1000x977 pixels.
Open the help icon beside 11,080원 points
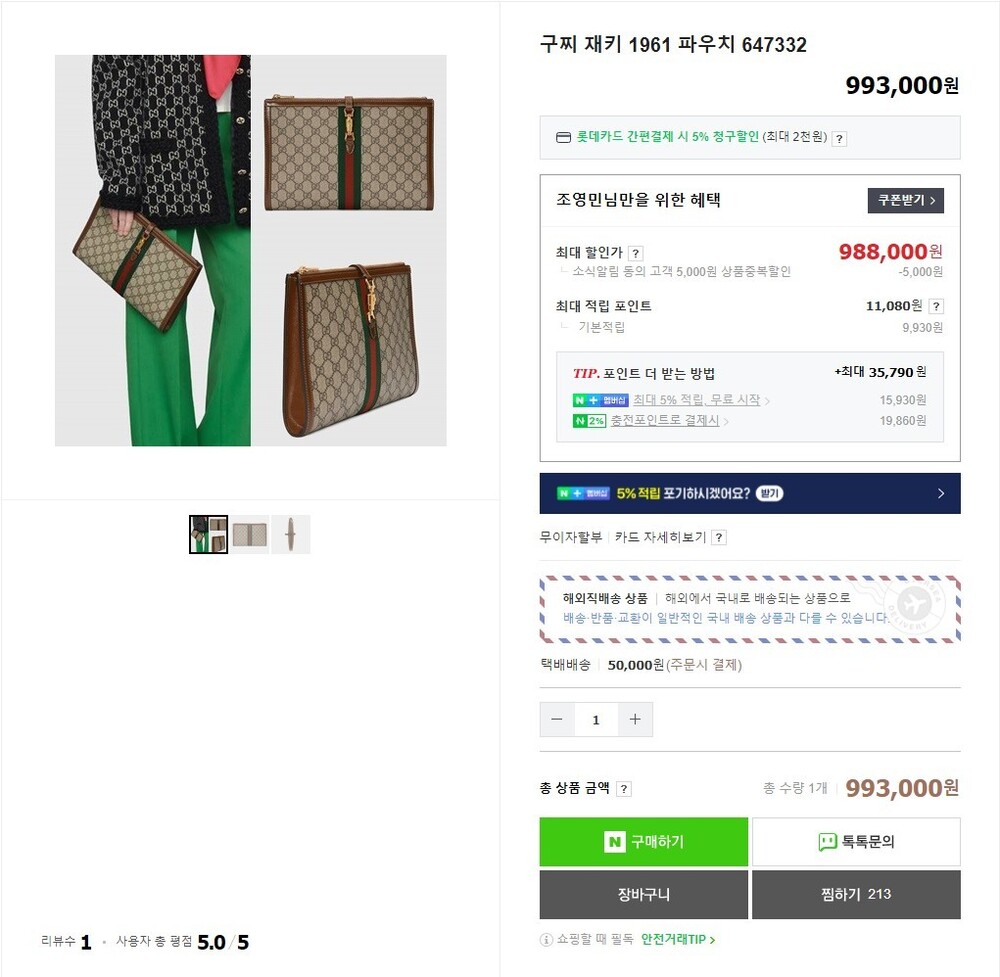click(x=936, y=306)
